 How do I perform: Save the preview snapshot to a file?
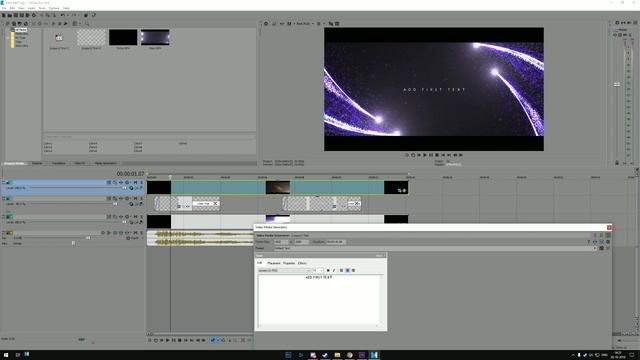coord(337,24)
